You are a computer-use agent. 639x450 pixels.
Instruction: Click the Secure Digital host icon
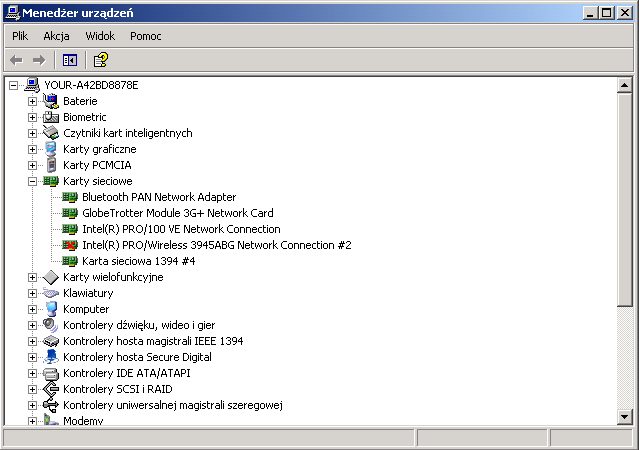(51, 357)
